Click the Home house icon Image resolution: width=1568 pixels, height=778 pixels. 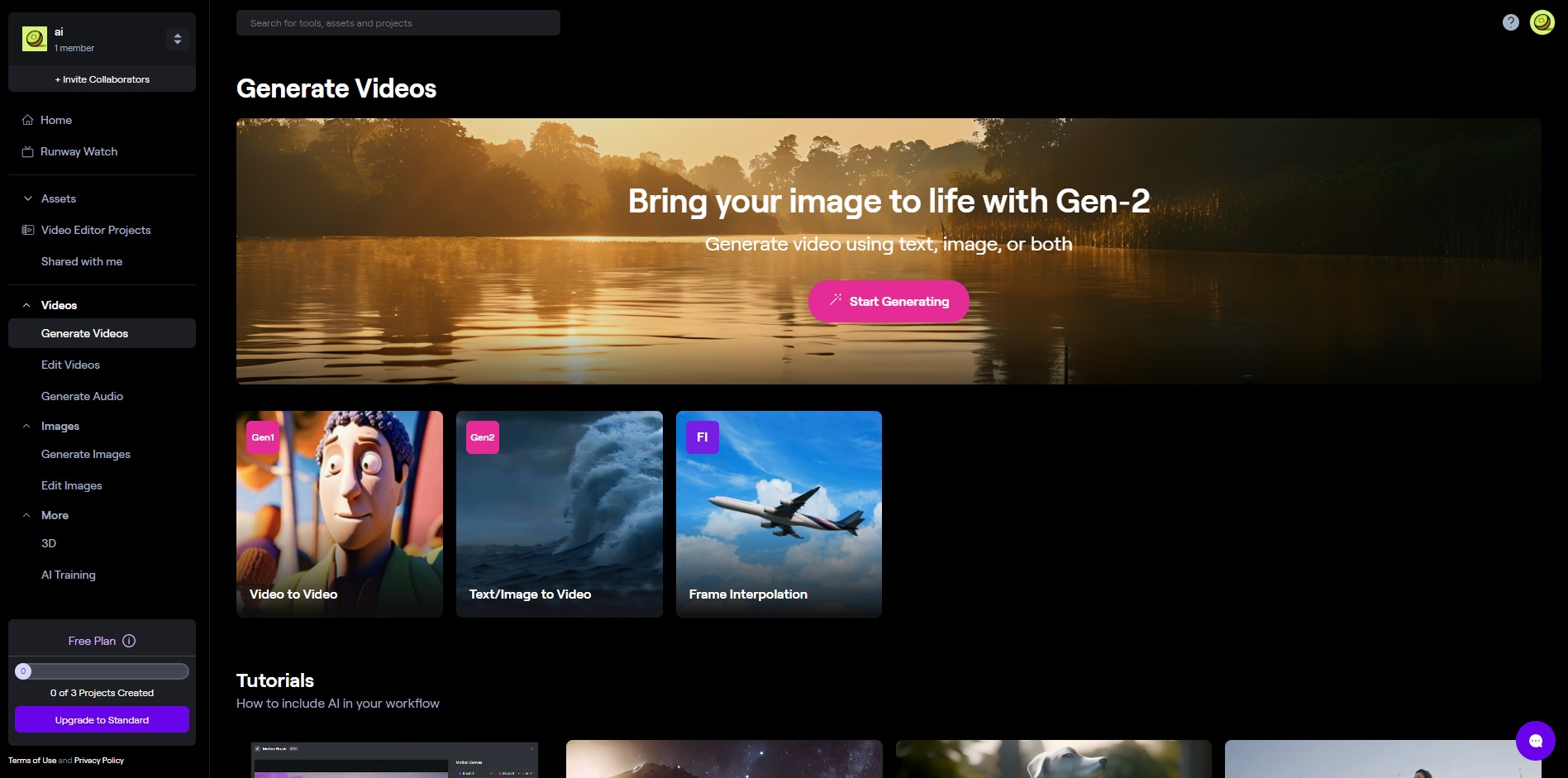click(x=28, y=120)
